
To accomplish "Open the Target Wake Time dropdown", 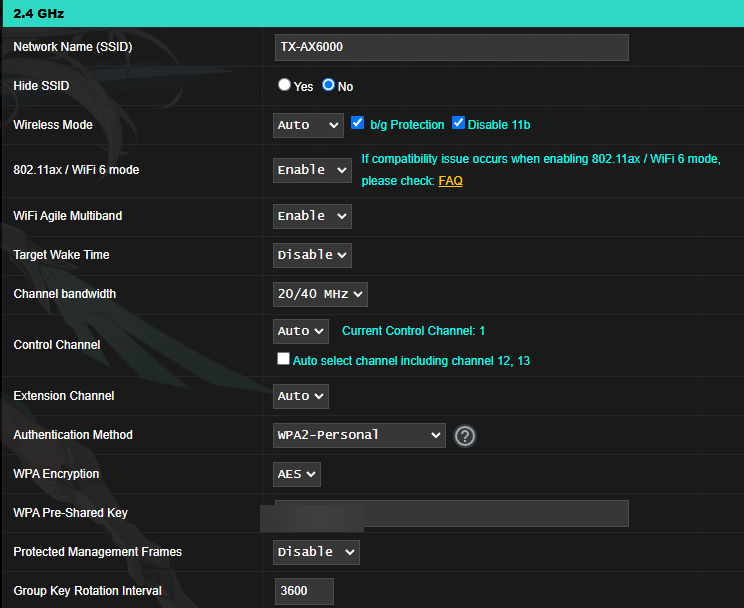I will point(312,255).
